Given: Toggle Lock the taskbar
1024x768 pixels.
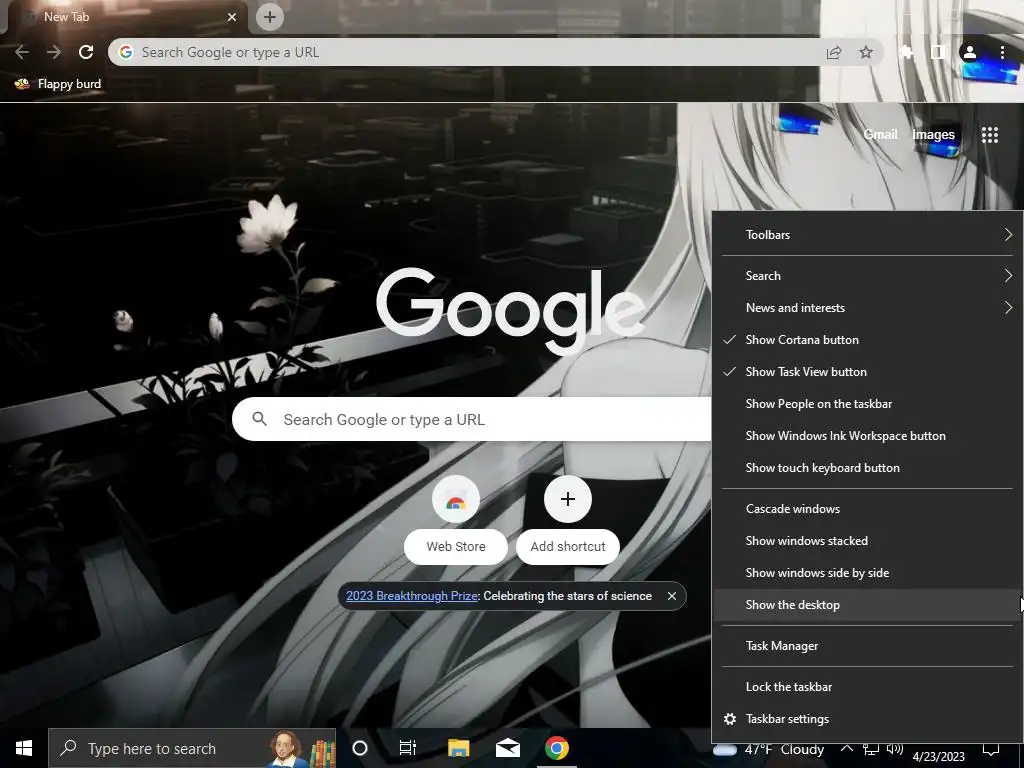Looking at the screenshot, I should [x=867, y=687].
